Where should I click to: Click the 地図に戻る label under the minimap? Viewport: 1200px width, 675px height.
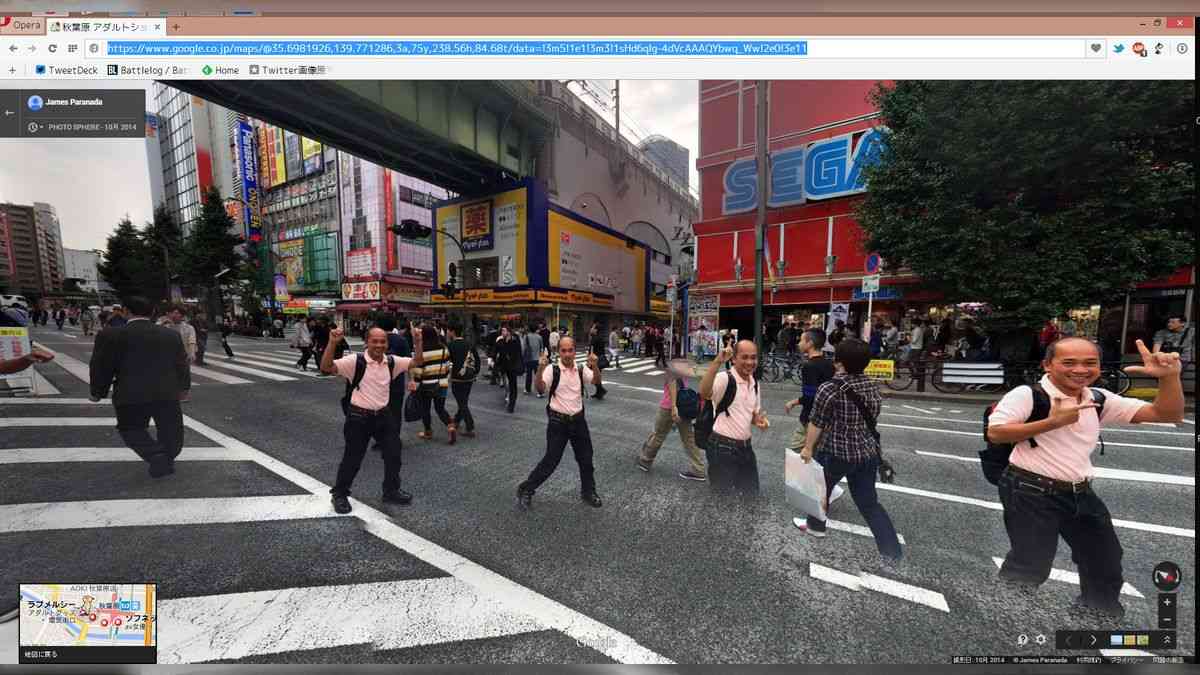tap(41, 654)
